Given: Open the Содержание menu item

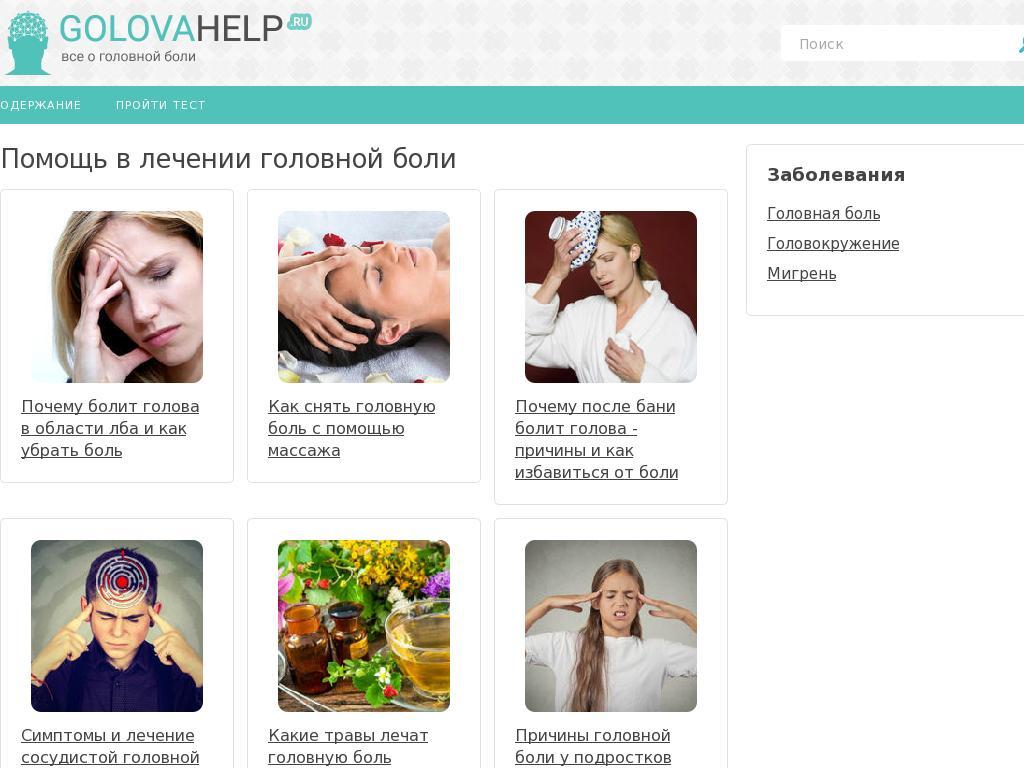Looking at the screenshot, I should (x=40, y=105).
